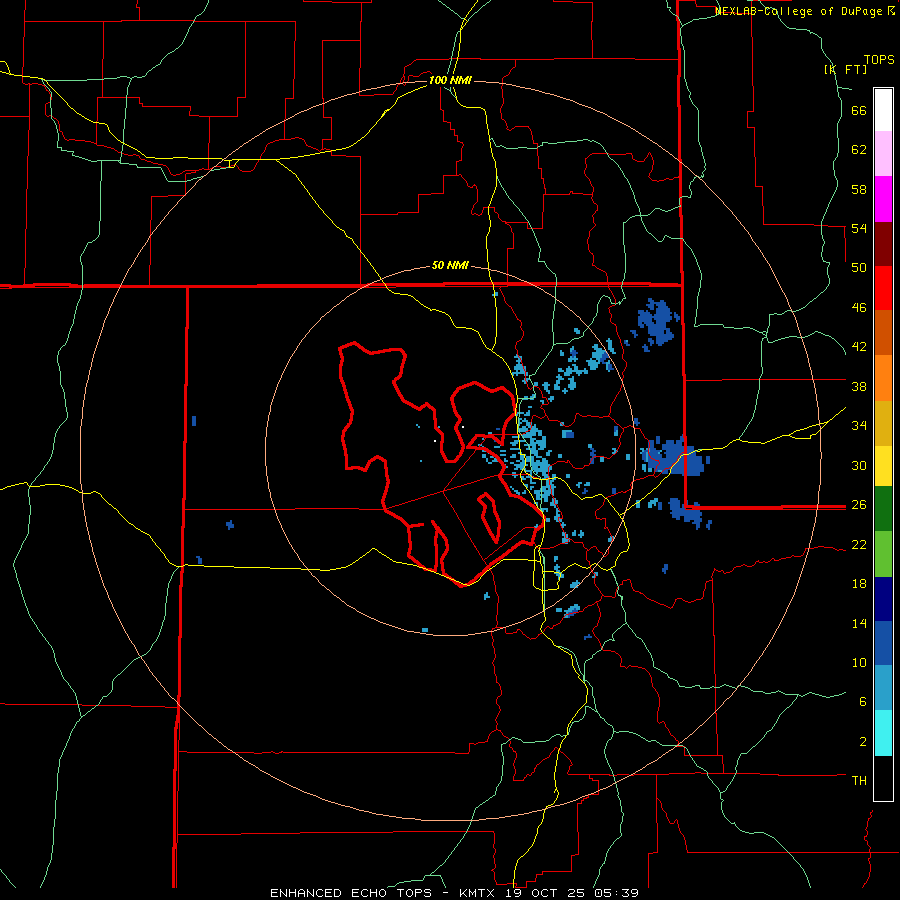Image resolution: width=900 pixels, height=900 pixels.
Task: Click legend value '6'
Action: click(x=863, y=702)
